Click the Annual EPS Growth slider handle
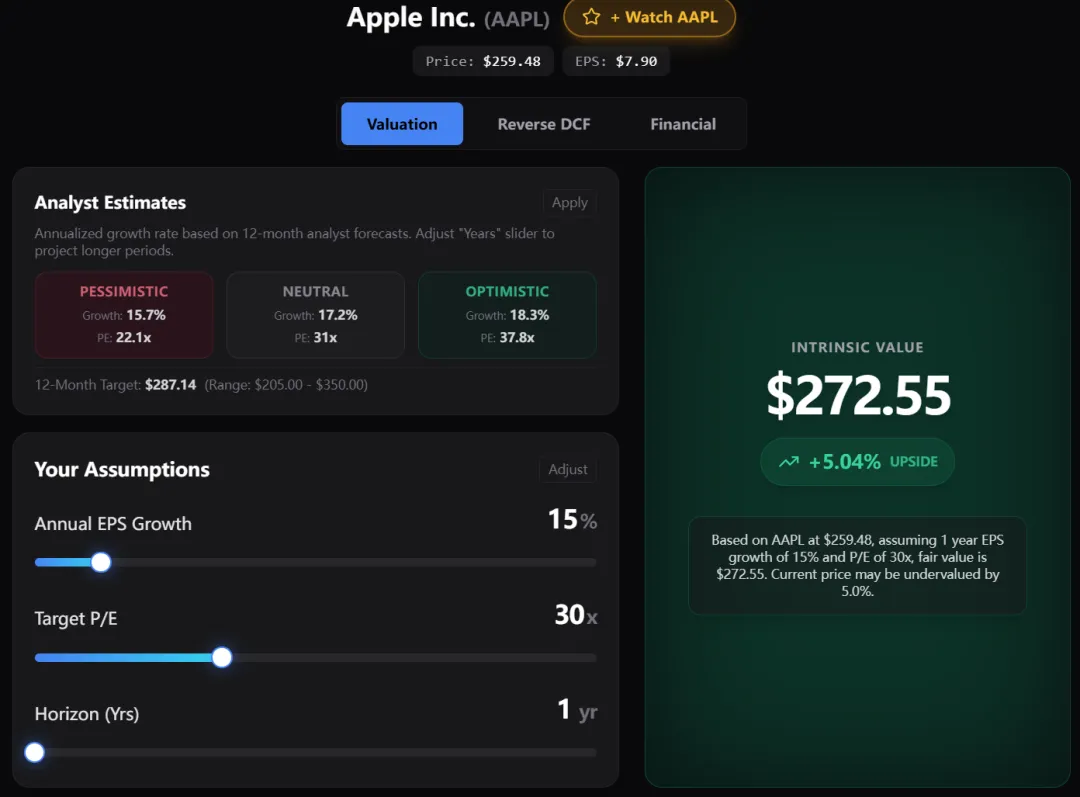The image size is (1080, 797). 101,562
